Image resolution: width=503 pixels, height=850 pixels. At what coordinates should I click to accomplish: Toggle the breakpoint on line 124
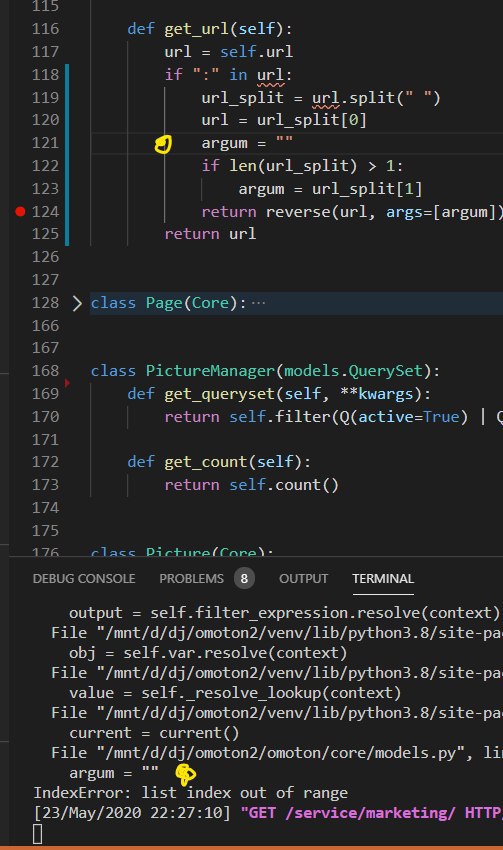pos(20,211)
